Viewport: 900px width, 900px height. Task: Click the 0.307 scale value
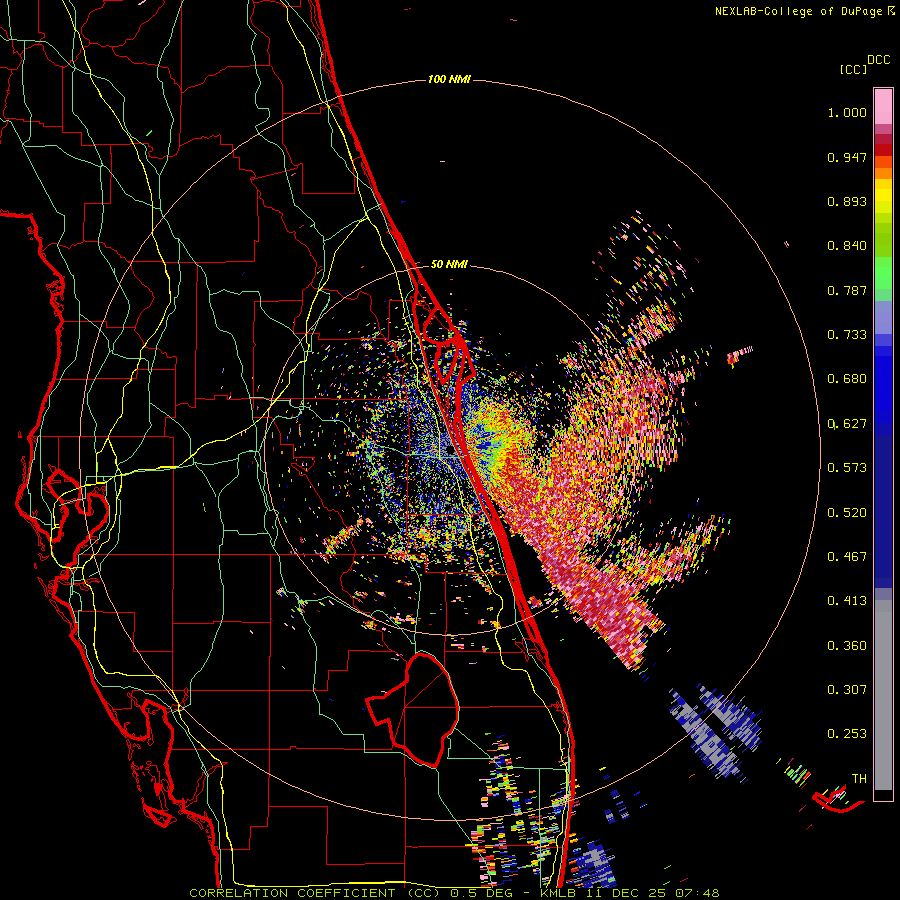847,690
